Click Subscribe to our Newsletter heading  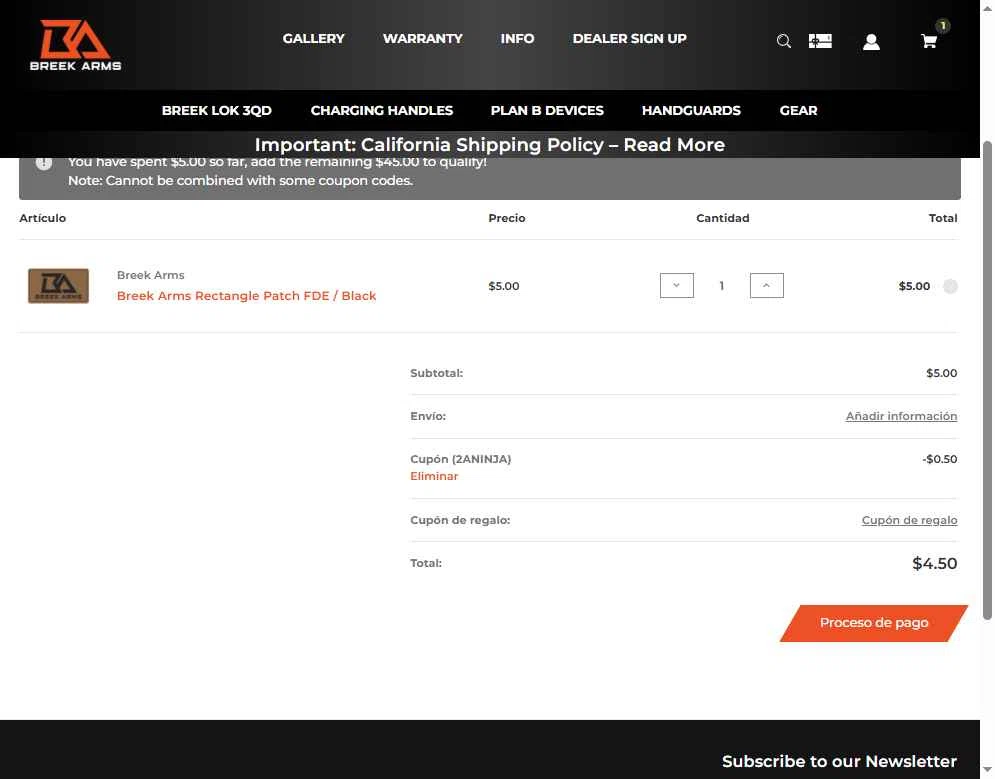click(840, 761)
